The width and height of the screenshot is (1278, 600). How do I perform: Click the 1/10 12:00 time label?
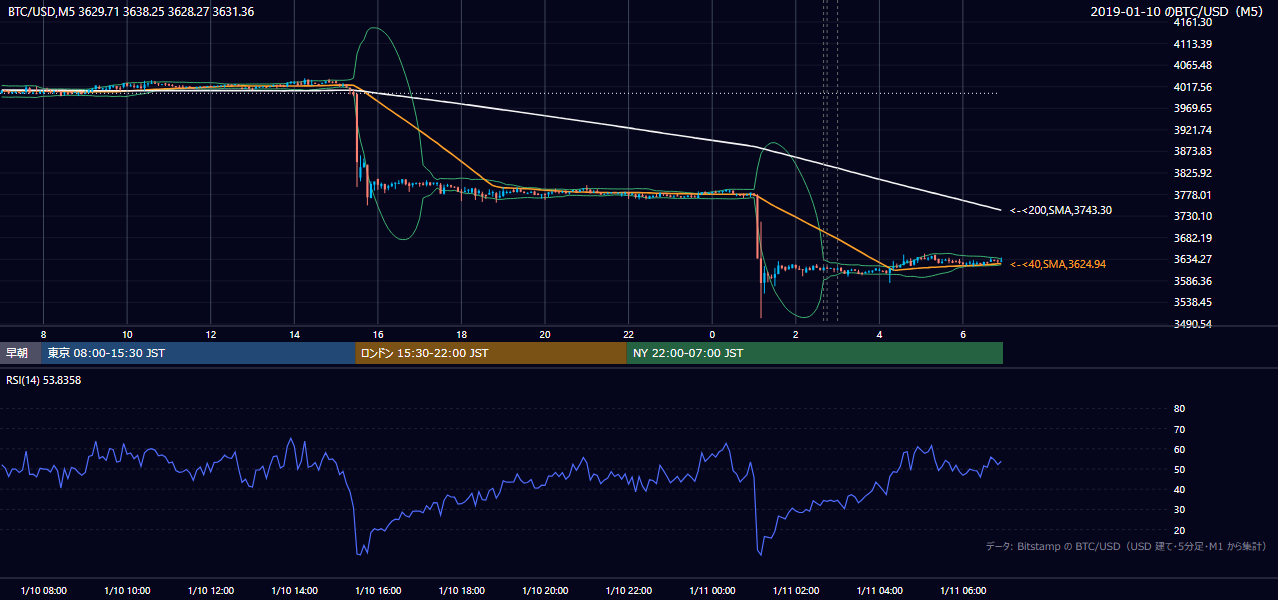pyautogui.click(x=210, y=591)
